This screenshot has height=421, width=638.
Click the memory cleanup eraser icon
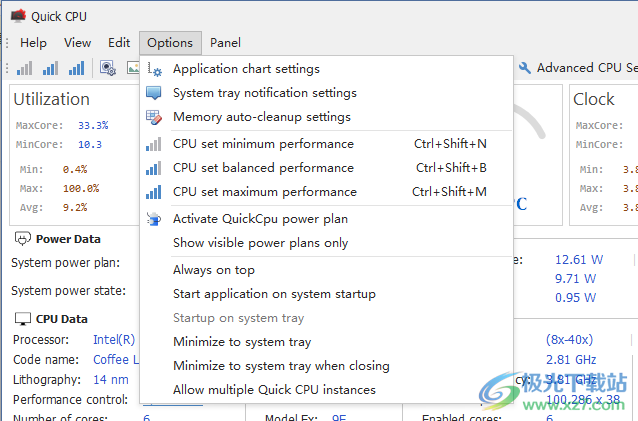tap(153, 117)
